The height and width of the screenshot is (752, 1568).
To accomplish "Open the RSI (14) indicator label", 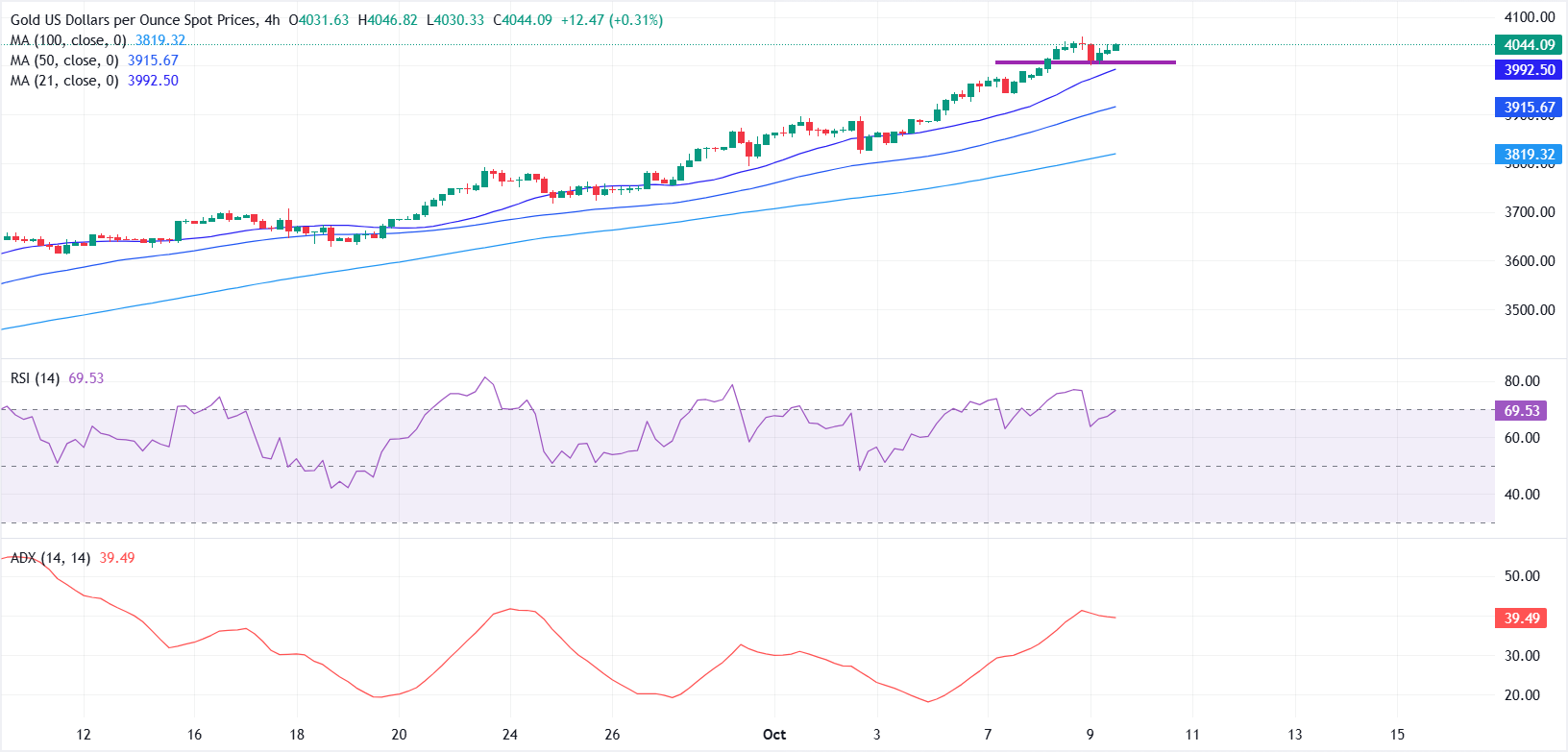I will tap(35, 378).
